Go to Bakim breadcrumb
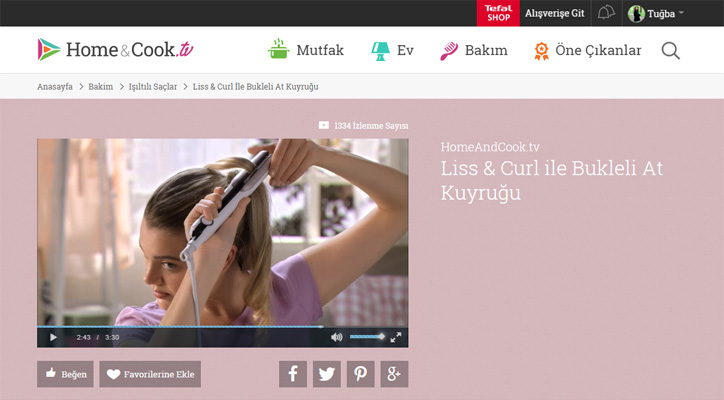 click(101, 86)
